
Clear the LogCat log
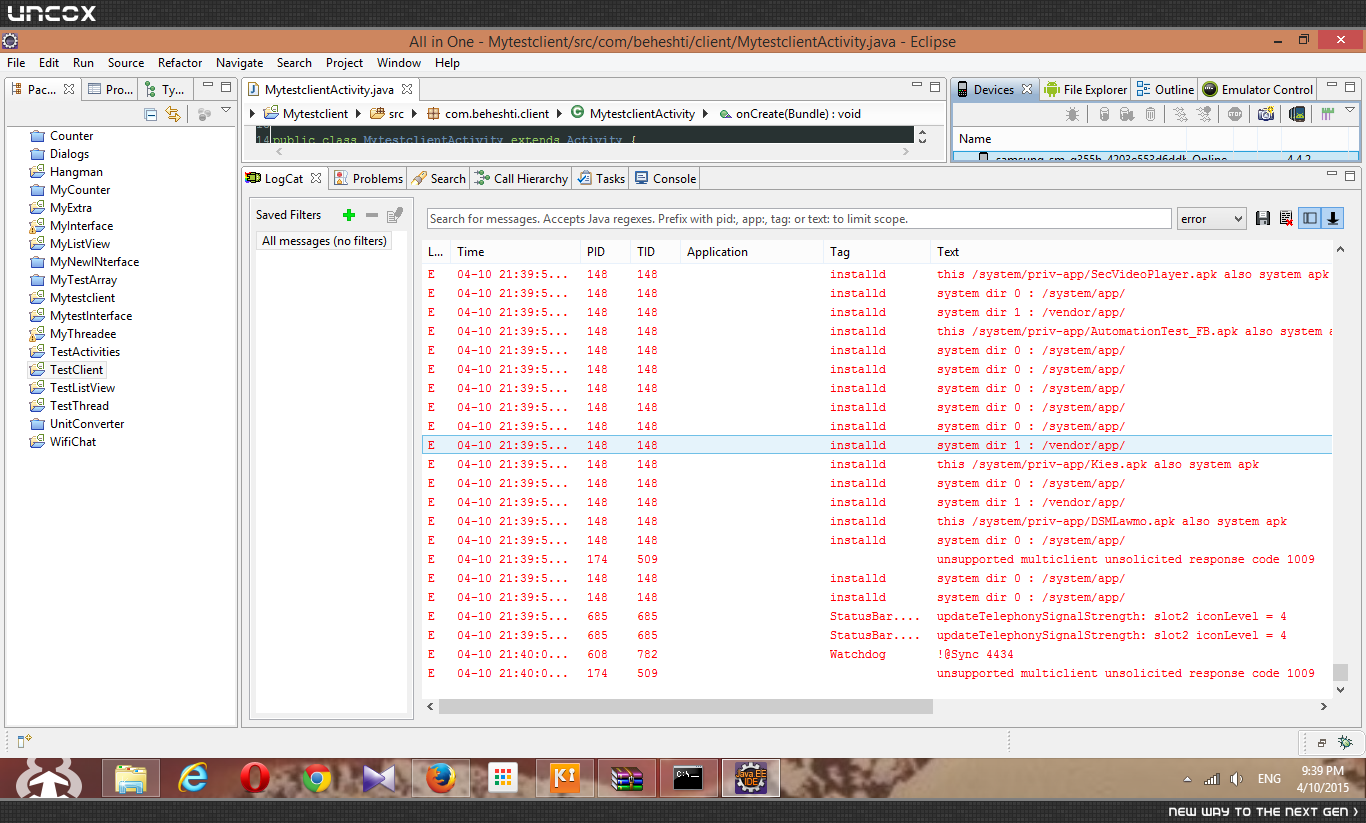click(x=1286, y=219)
